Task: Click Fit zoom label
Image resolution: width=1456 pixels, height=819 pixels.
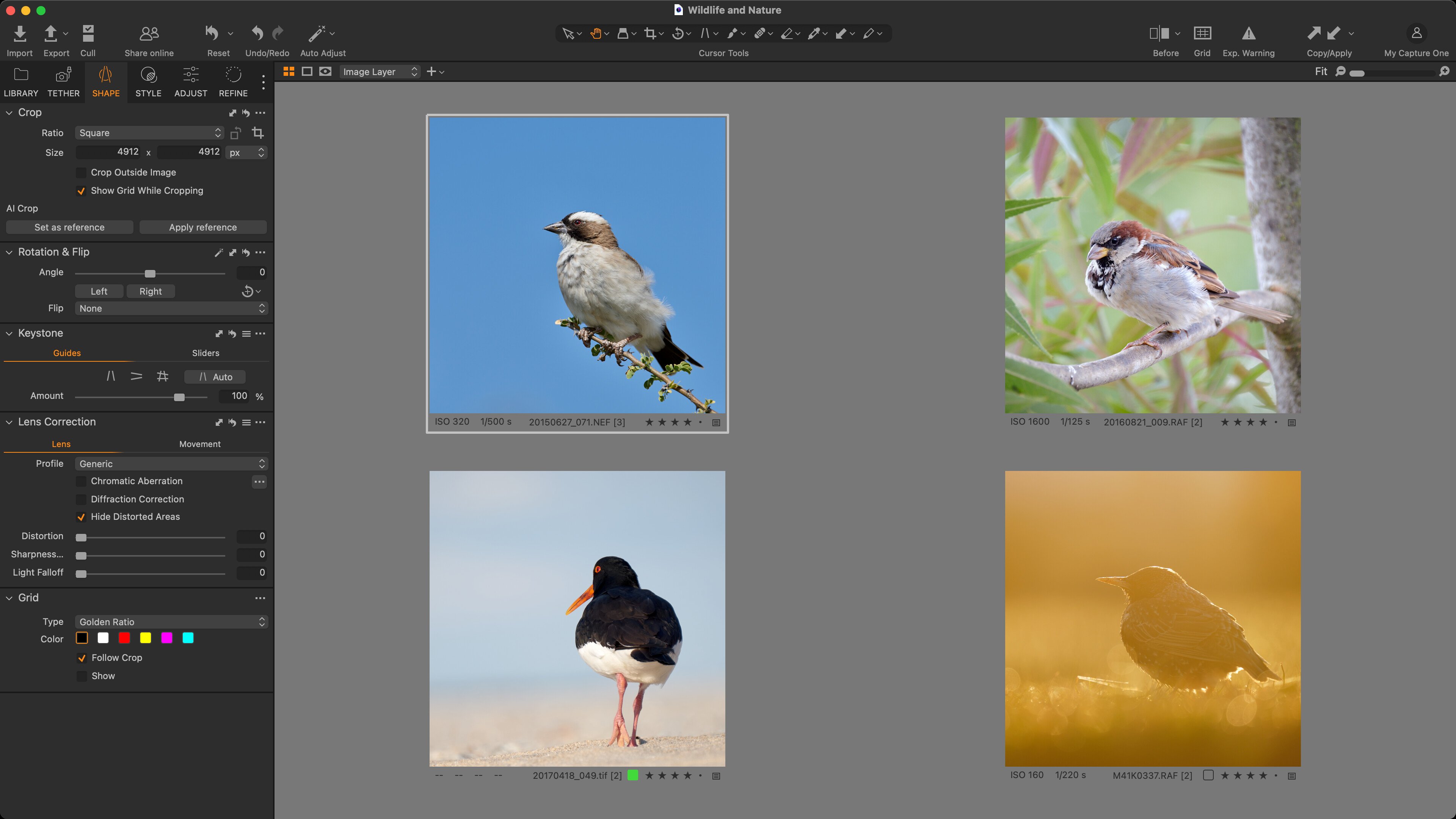Action: [x=1321, y=72]
